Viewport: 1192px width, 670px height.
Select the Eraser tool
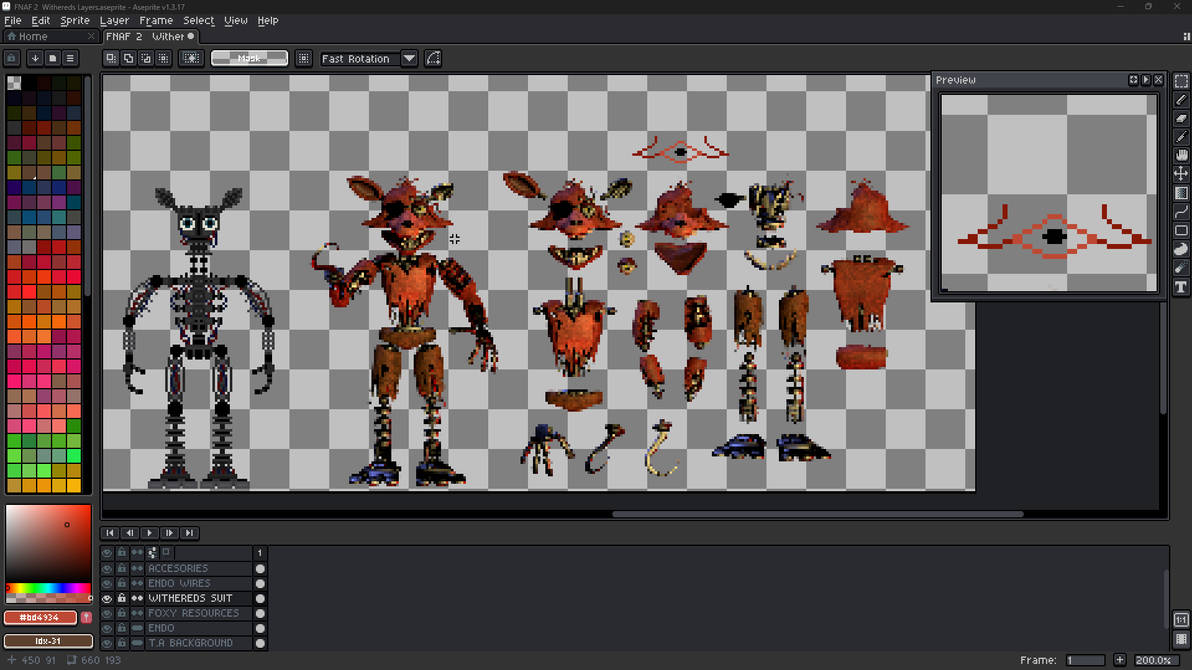(1181, 118)
